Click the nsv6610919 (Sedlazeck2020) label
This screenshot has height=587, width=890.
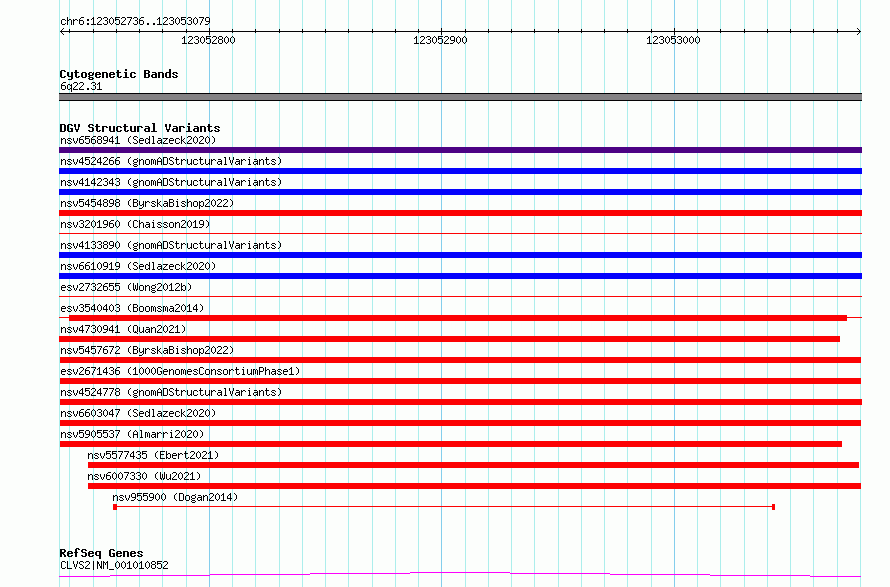(x=138, y=266)
